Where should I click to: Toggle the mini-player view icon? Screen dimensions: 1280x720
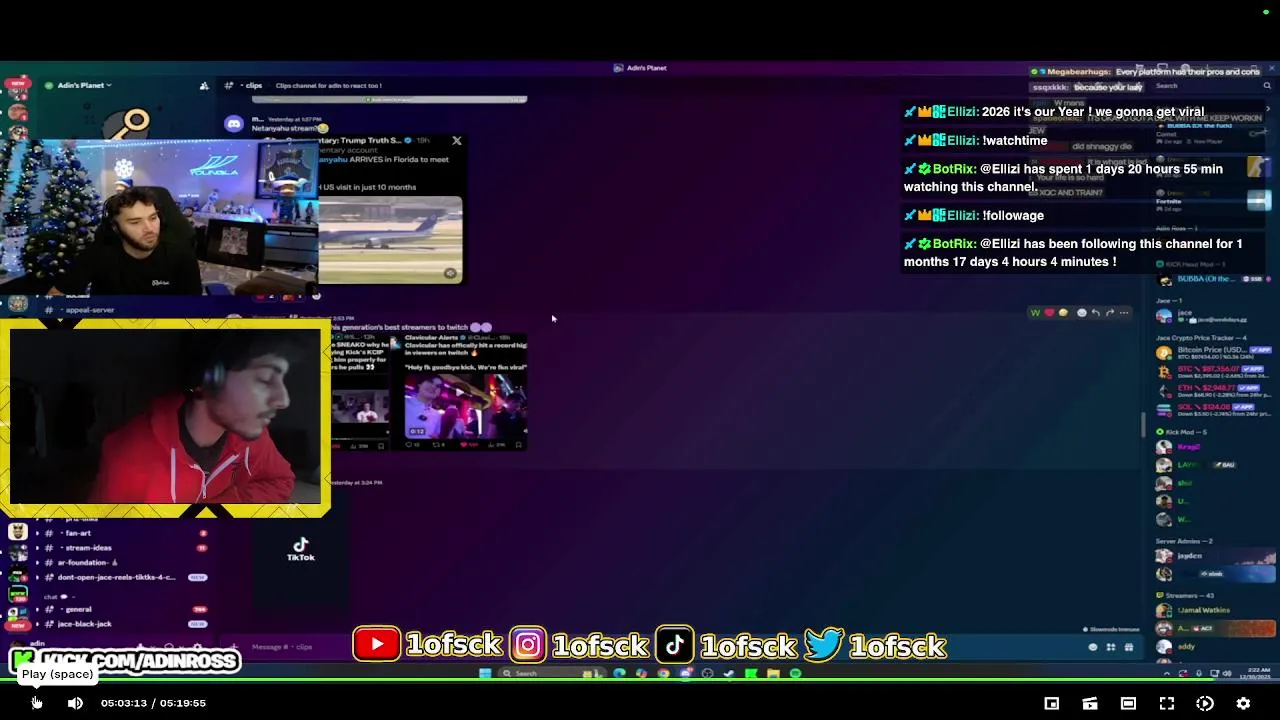coord(1052,703)
